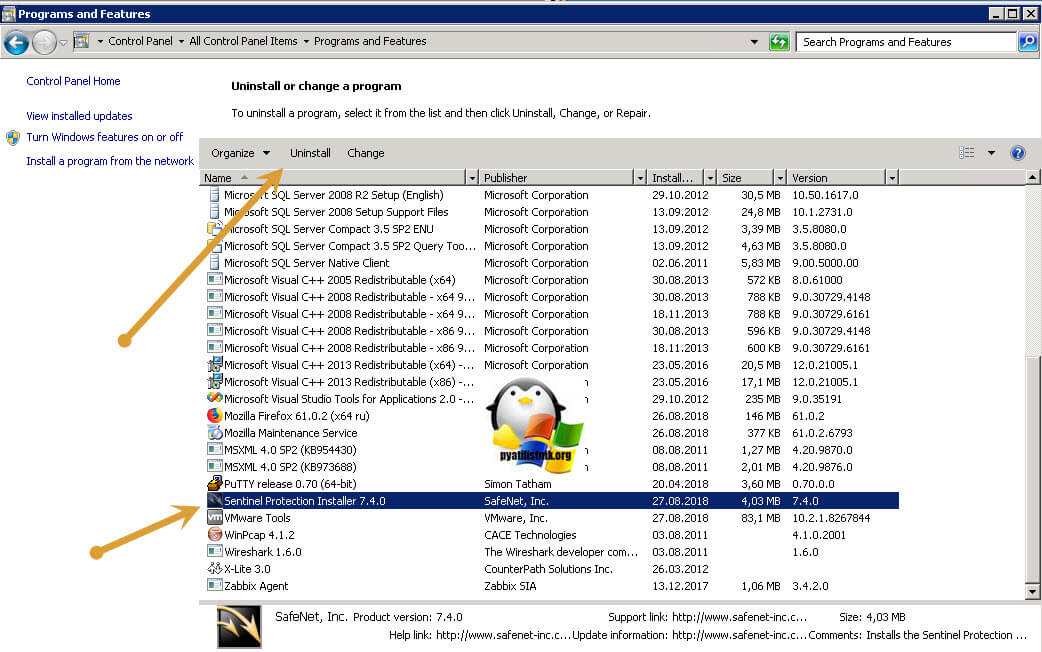Click the SQL Server Native Client icon
The width and height of the screenshot is (1042, 652).
tap(214, 263)
